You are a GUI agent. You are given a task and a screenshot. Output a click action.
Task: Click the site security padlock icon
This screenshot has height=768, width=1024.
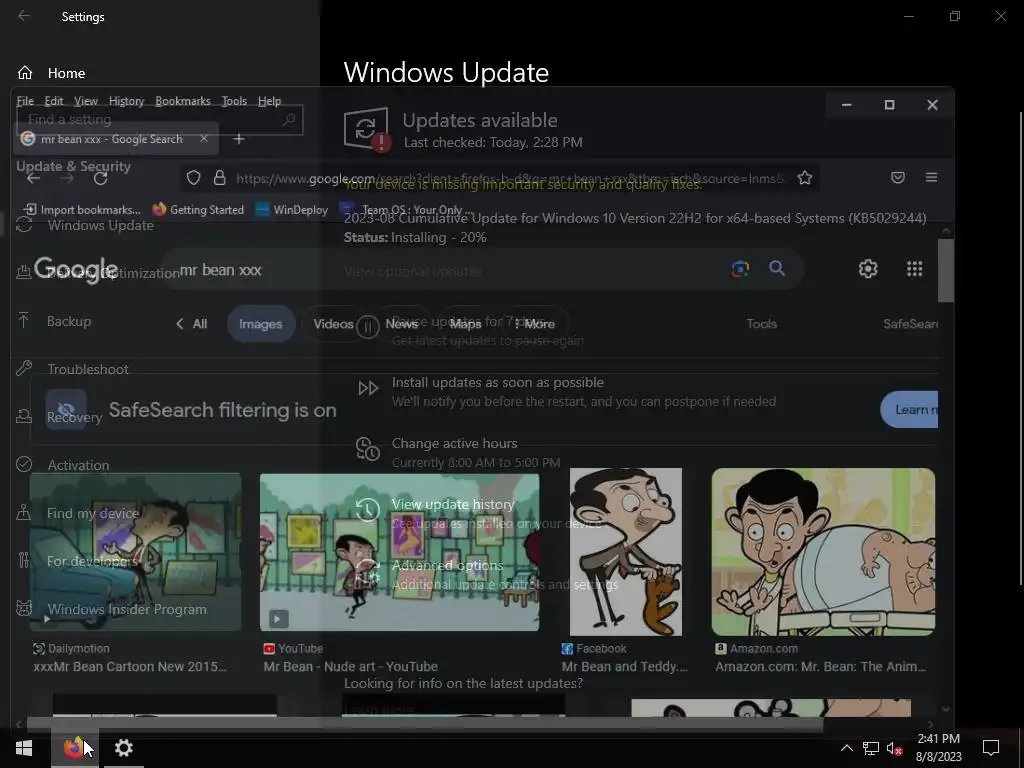tap(219, 178)
